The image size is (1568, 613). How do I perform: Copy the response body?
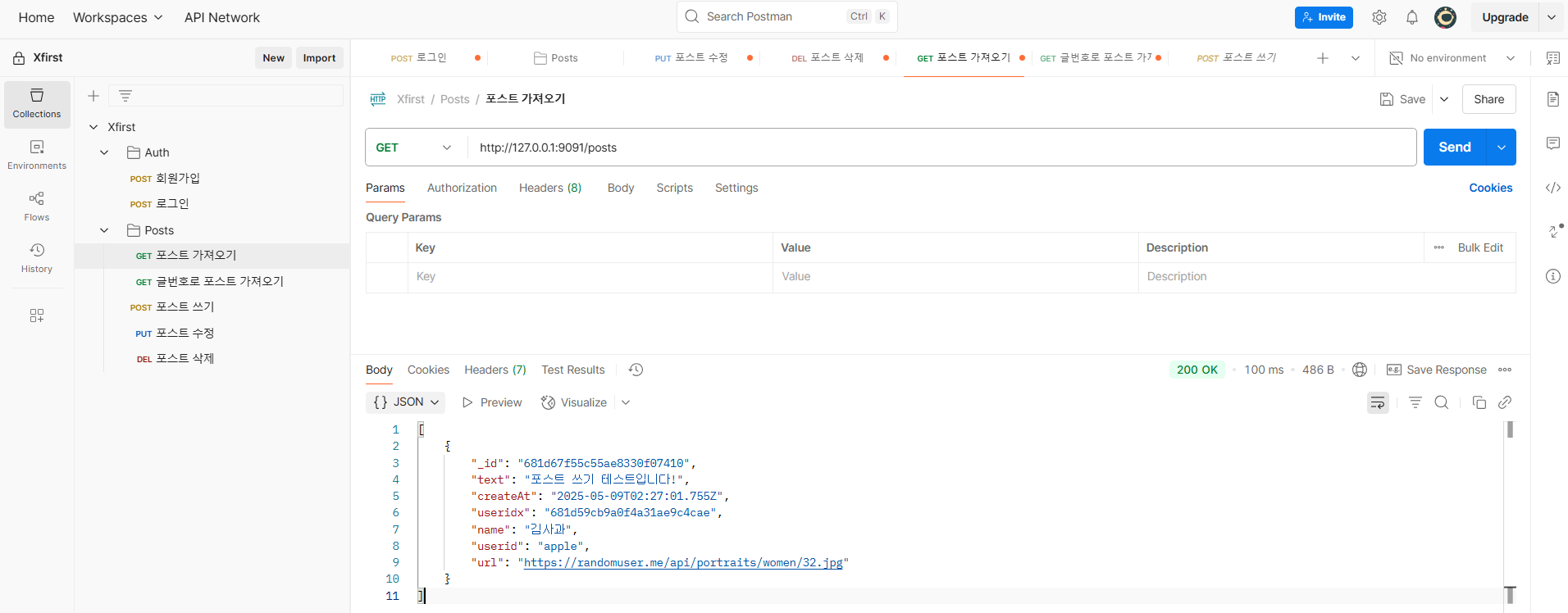[x=1479, y=402]
